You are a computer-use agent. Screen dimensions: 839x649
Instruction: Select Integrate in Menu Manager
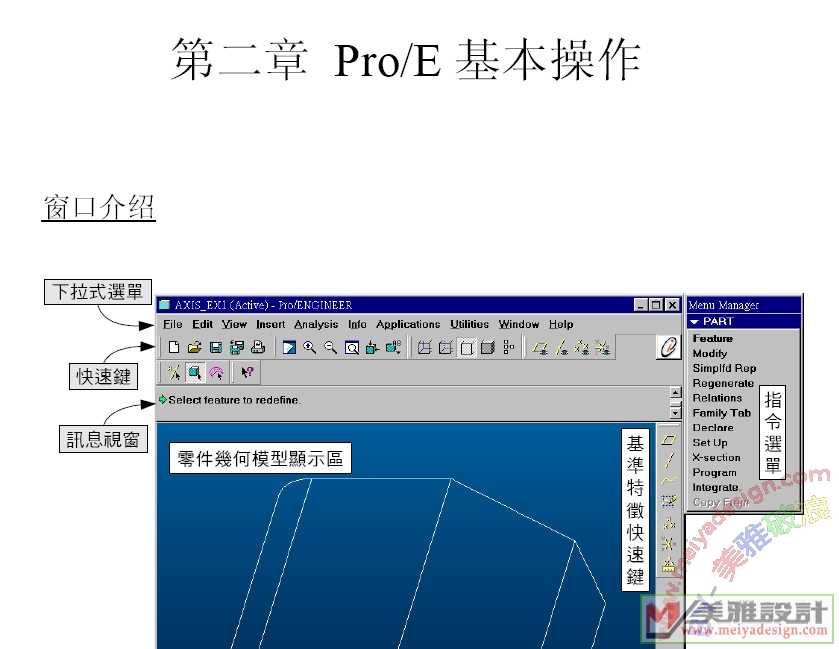(715, 487)
